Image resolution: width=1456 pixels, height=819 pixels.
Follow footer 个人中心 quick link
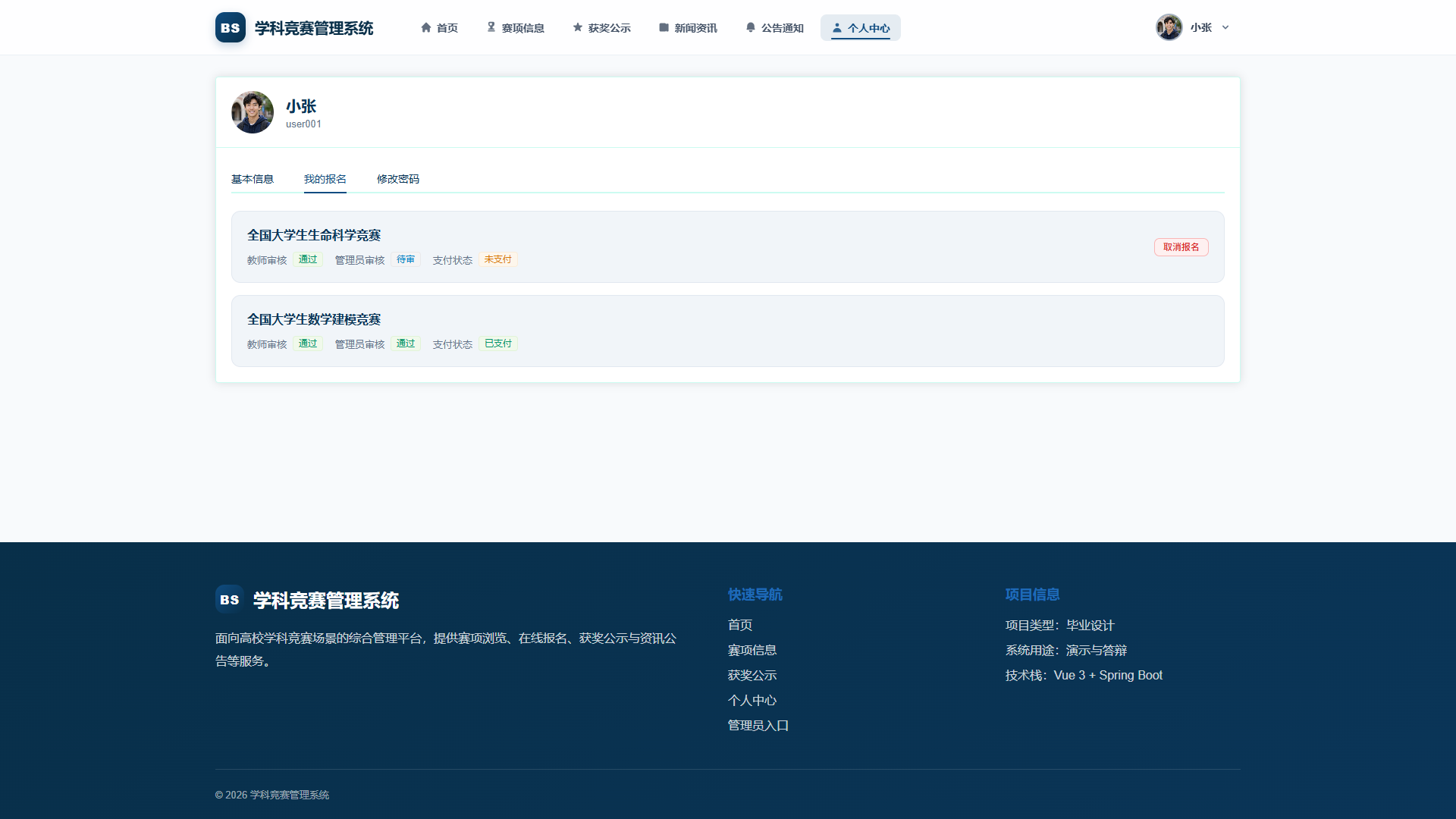coord(752,700)
